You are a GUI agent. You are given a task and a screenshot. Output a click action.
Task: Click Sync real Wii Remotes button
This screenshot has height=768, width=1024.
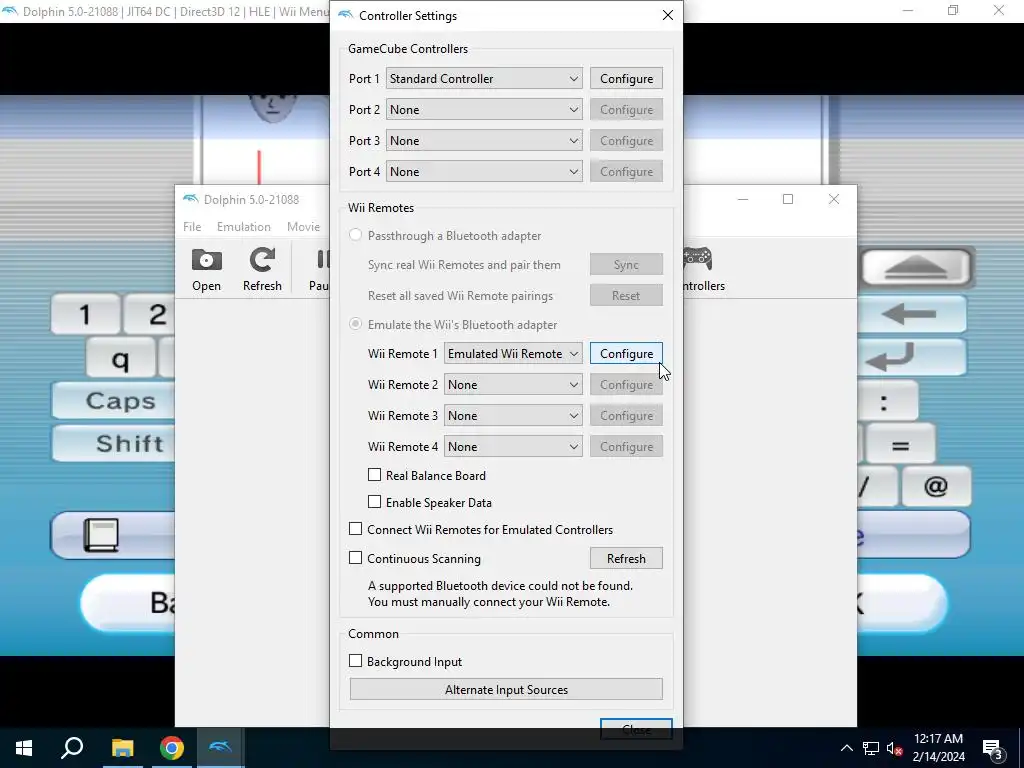(626, 264)
